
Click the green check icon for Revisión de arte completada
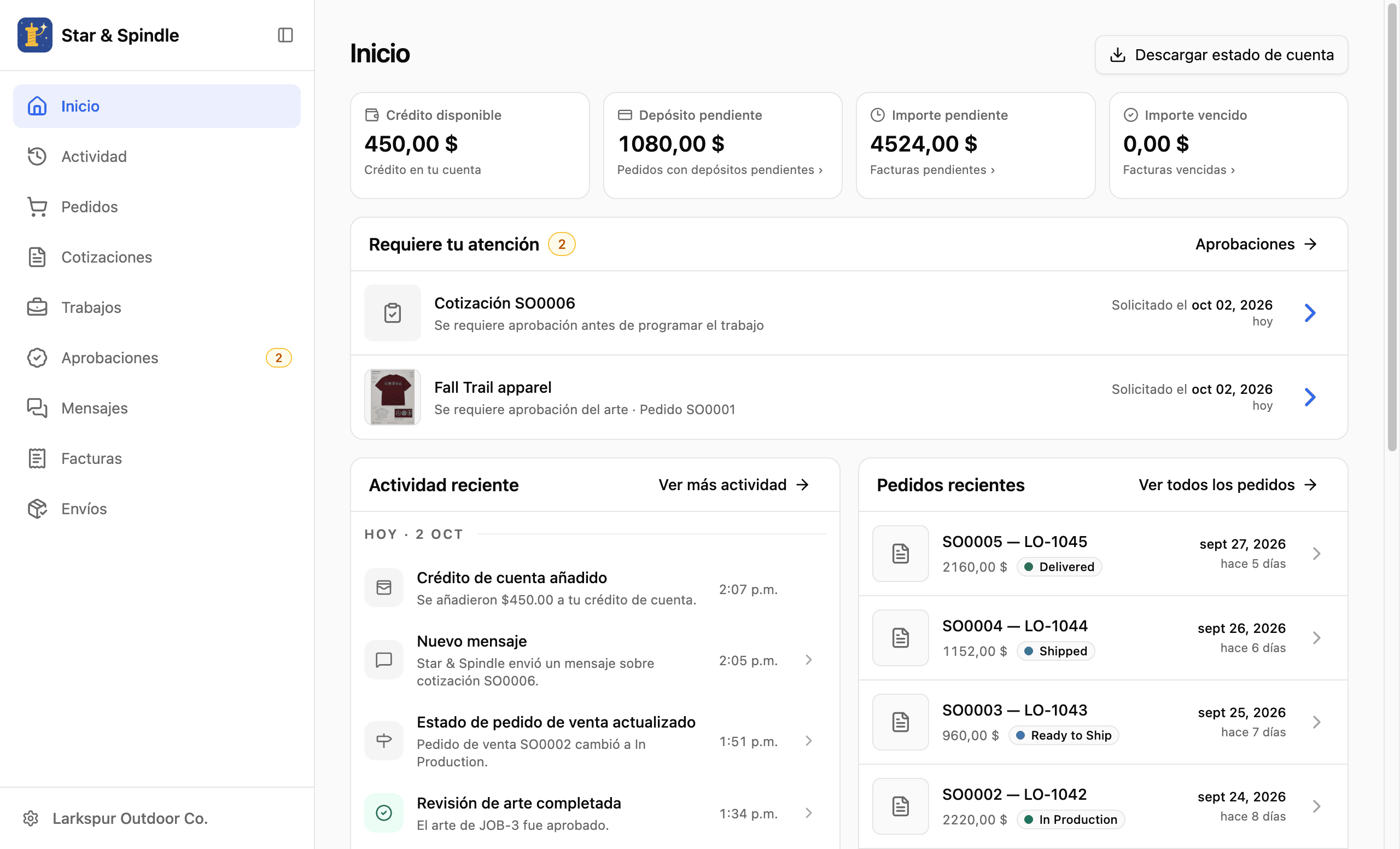point(384,813)
